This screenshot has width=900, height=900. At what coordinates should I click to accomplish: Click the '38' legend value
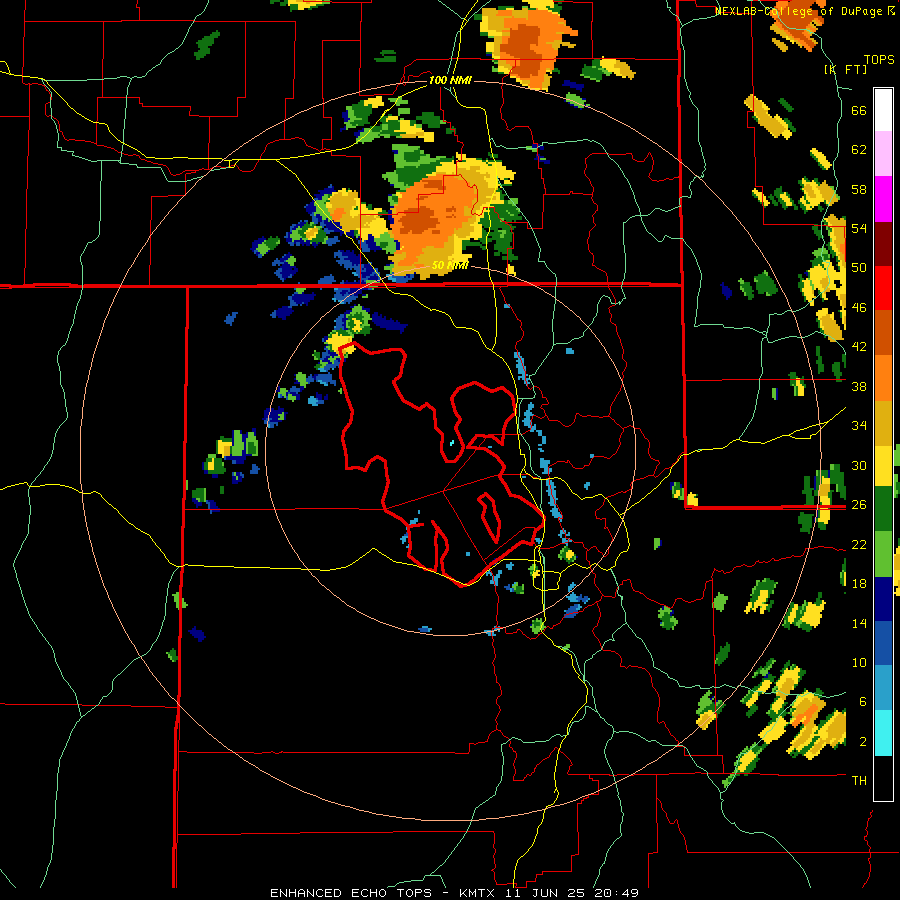click(x=859, y=386)
